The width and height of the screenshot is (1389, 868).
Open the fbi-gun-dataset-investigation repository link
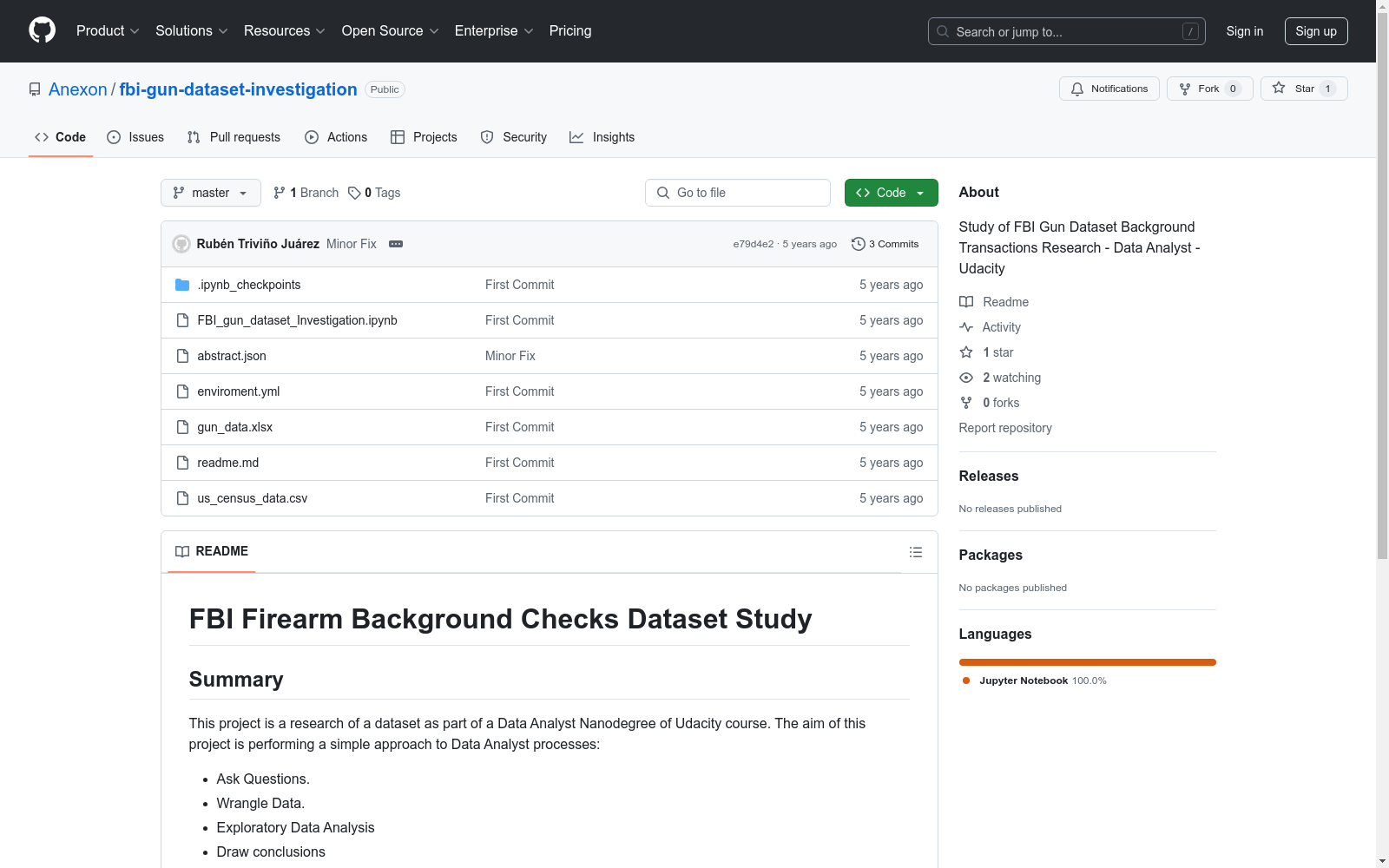pyautogui.click(x=238, y=89)
